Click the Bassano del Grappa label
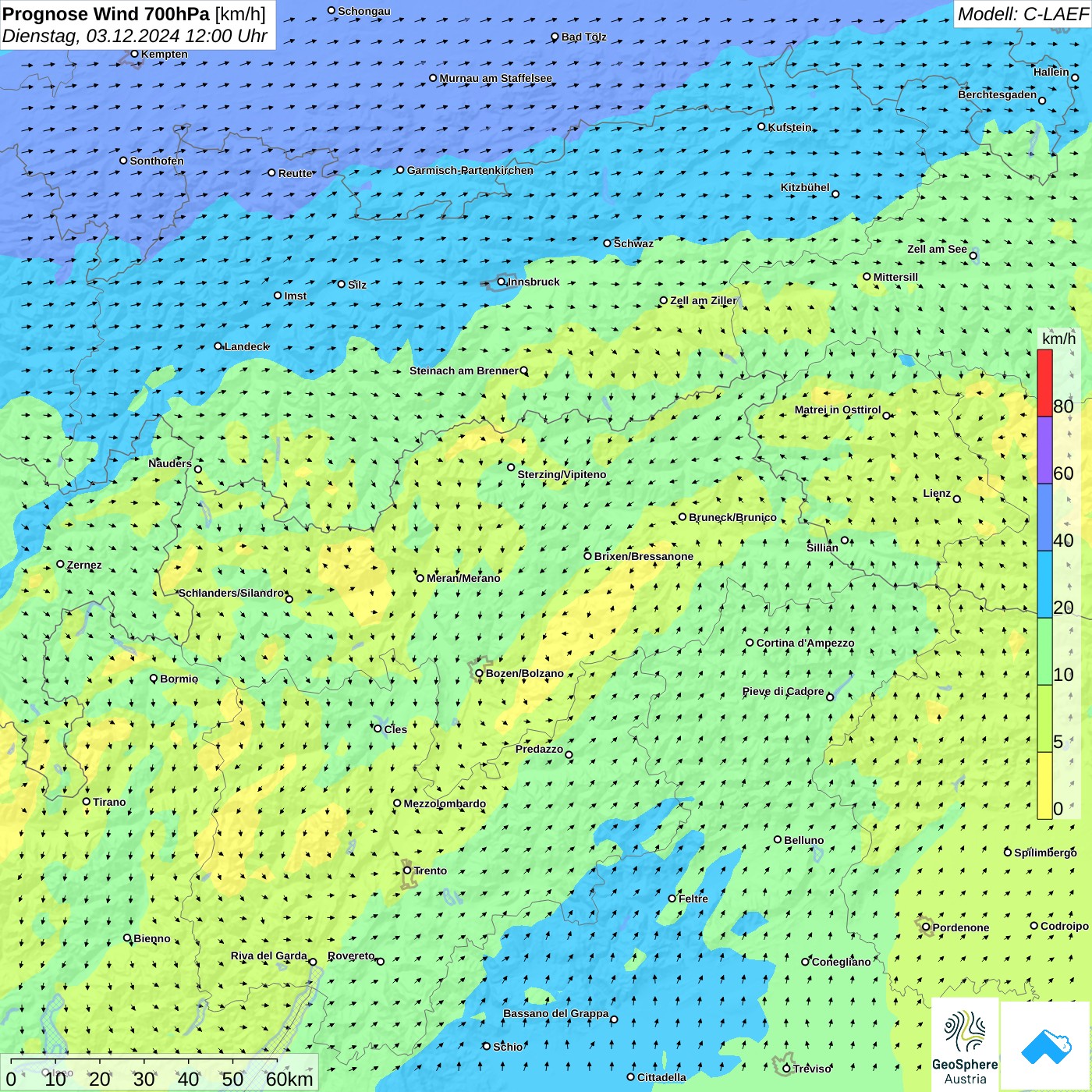Image resolution: width=1092 pixels, height=1092 pixels. point(555,1013)
